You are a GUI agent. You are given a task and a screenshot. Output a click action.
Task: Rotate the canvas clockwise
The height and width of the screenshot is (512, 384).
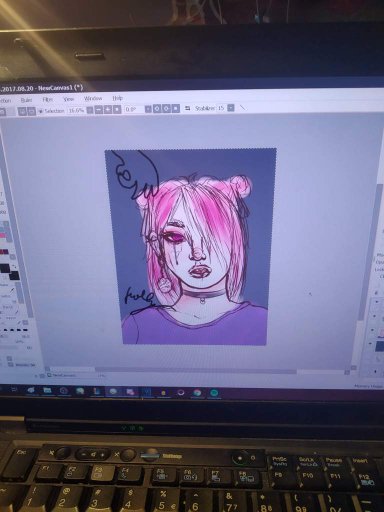(166, 109)
